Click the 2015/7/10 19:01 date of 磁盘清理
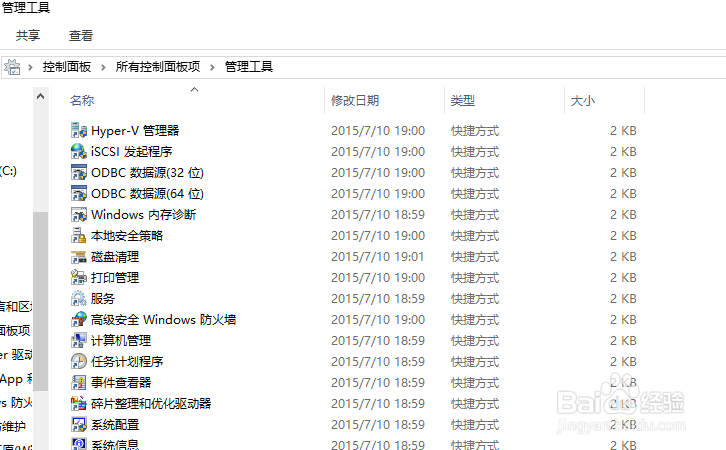 click(378, 256)
